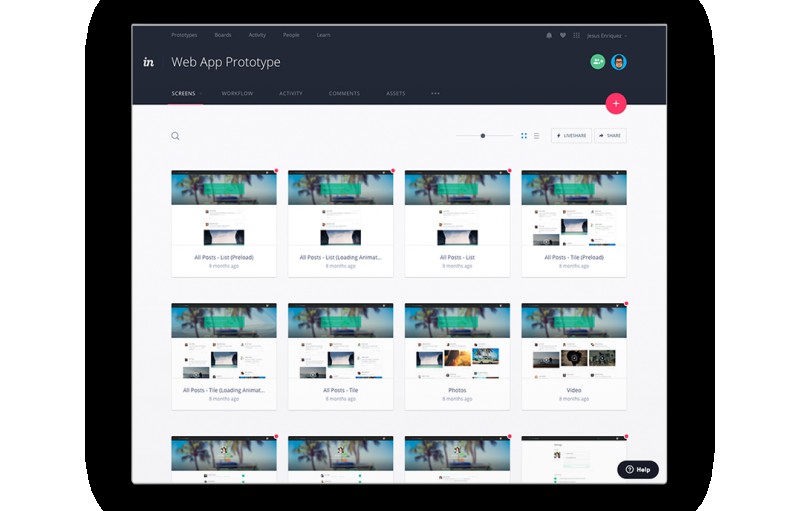Open the search magnifier icon

[175, 136]
